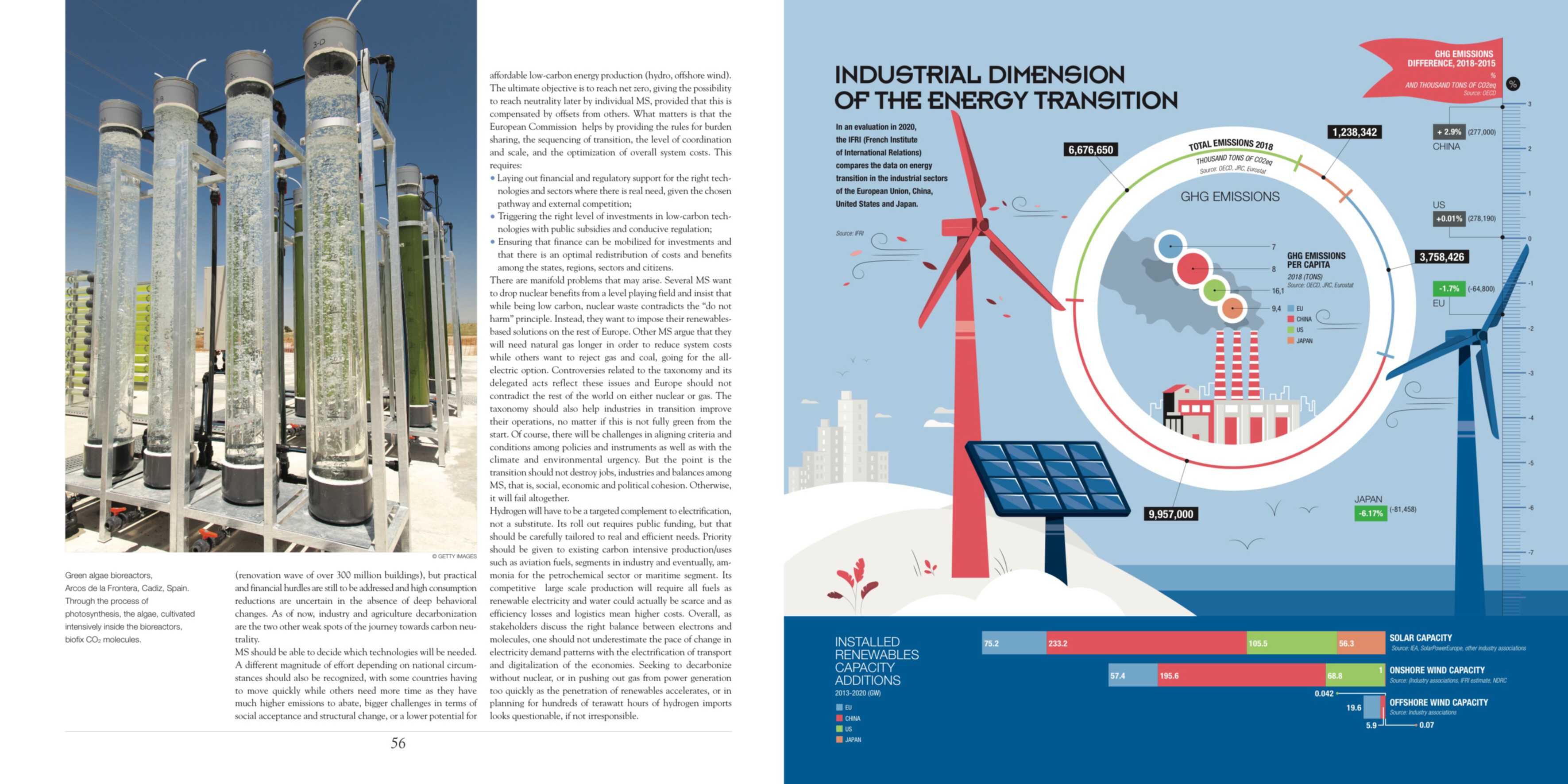Click the 0.07 offshore value
Image resolution: width=1568 pixels, height=784 pixels.
tap(1427, 725)
